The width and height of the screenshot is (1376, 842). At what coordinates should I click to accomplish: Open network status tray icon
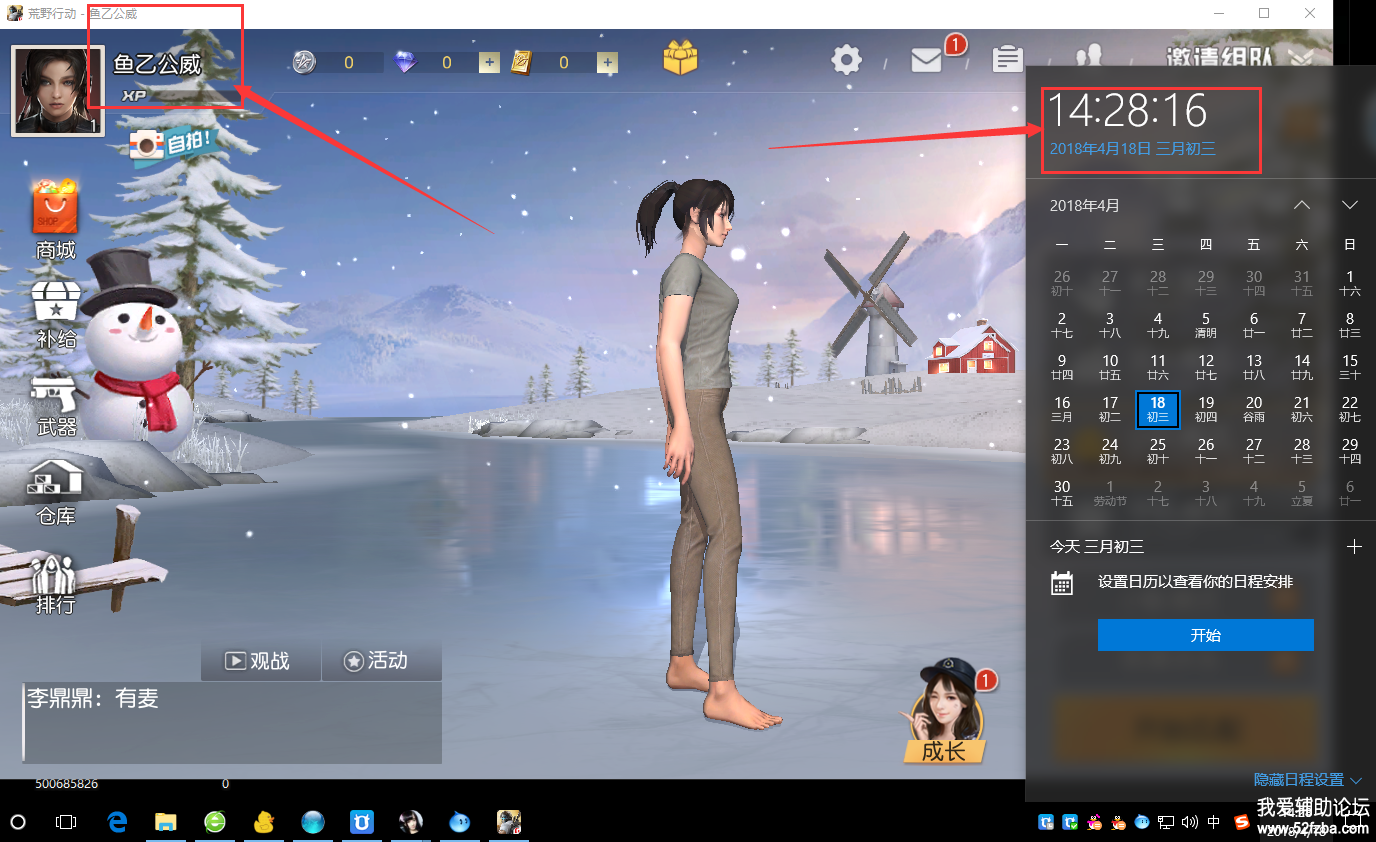(x=1166, y=823)
